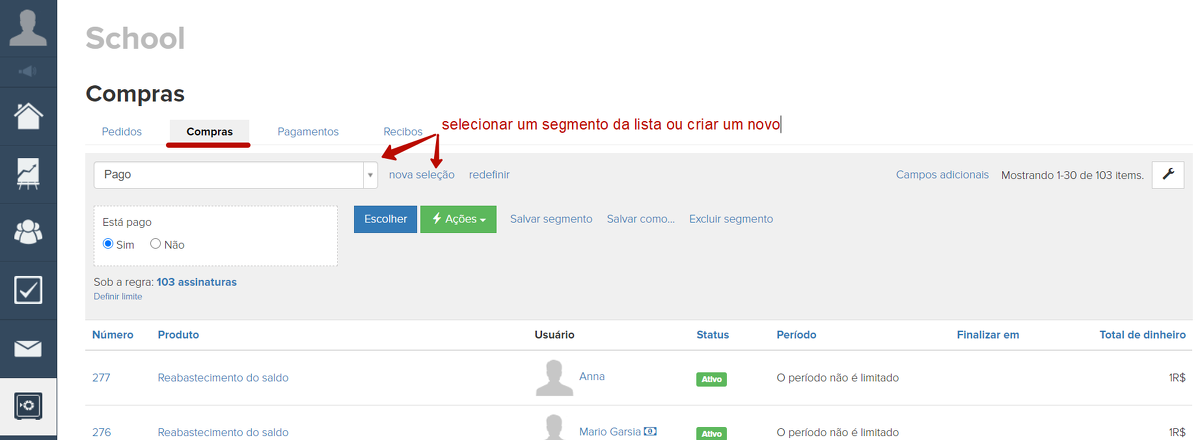The width and height of the screenshot is (1200, 440).
Task: Open the Ações dropdown button
Action: (x=458, y=219)
